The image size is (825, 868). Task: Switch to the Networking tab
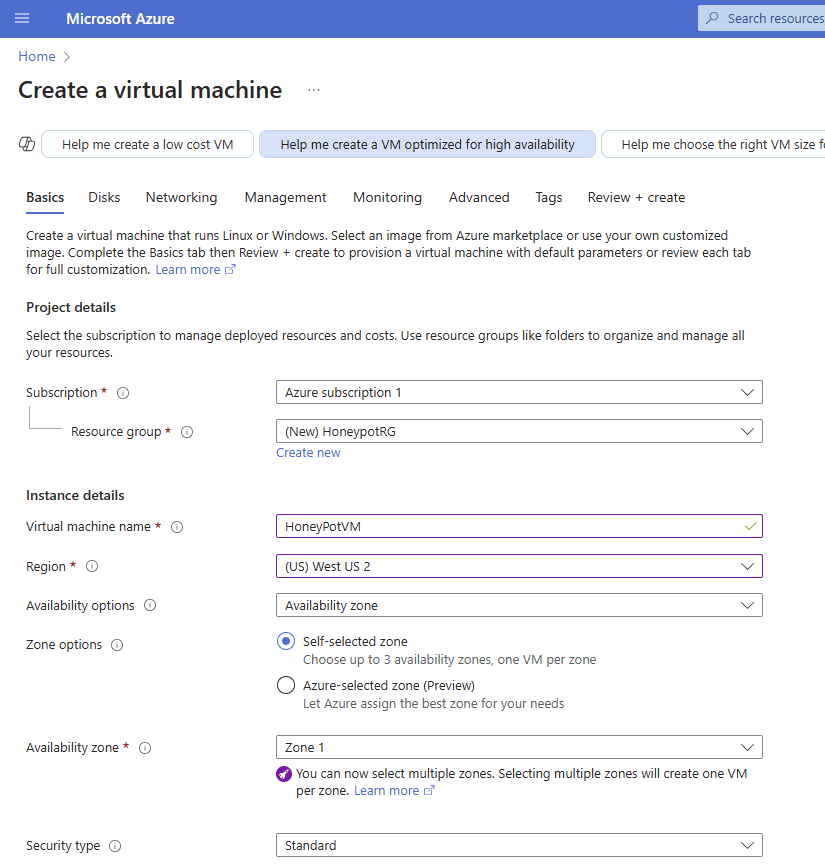click(x=182, y=198)
